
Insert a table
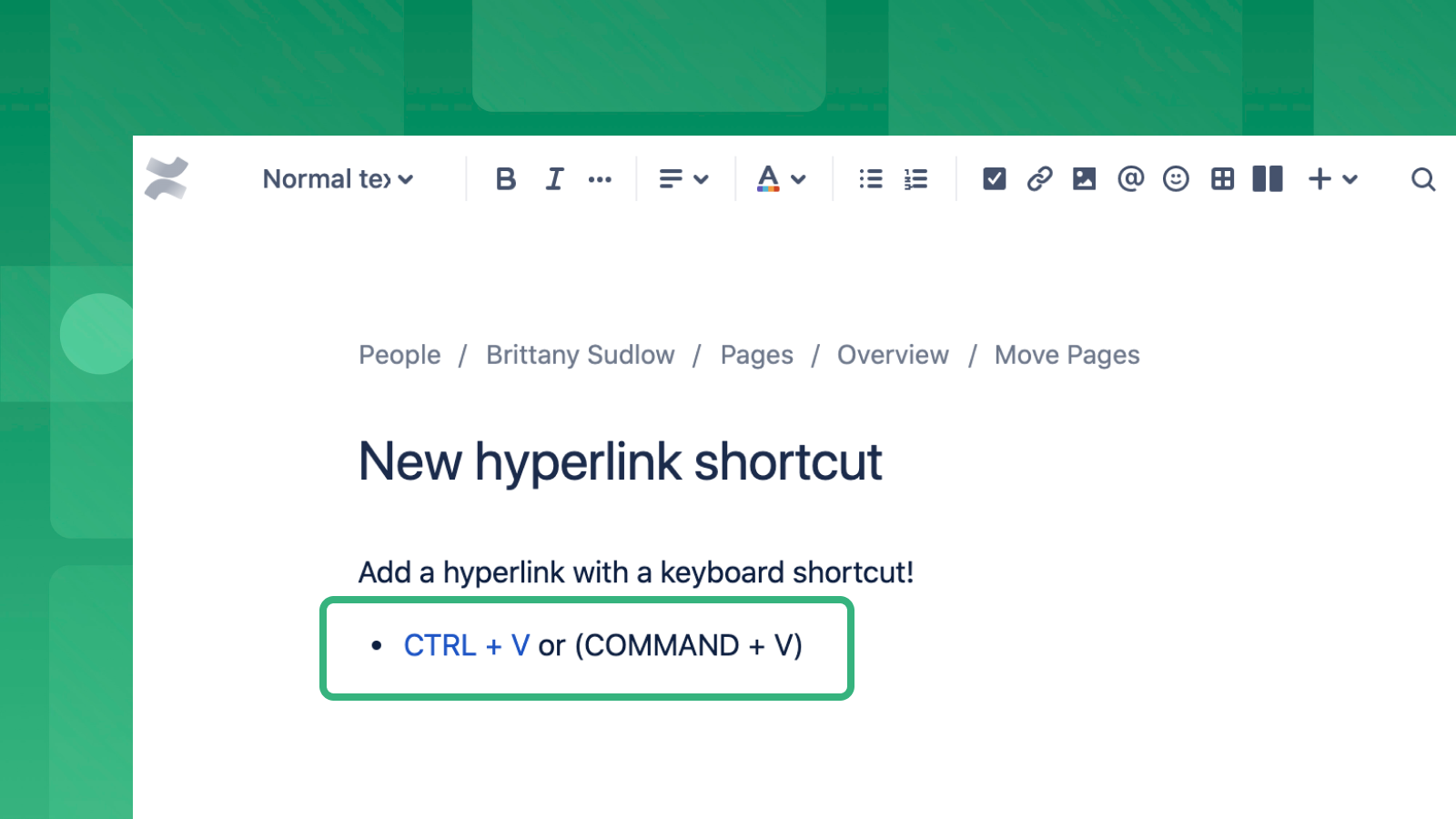1222,179
